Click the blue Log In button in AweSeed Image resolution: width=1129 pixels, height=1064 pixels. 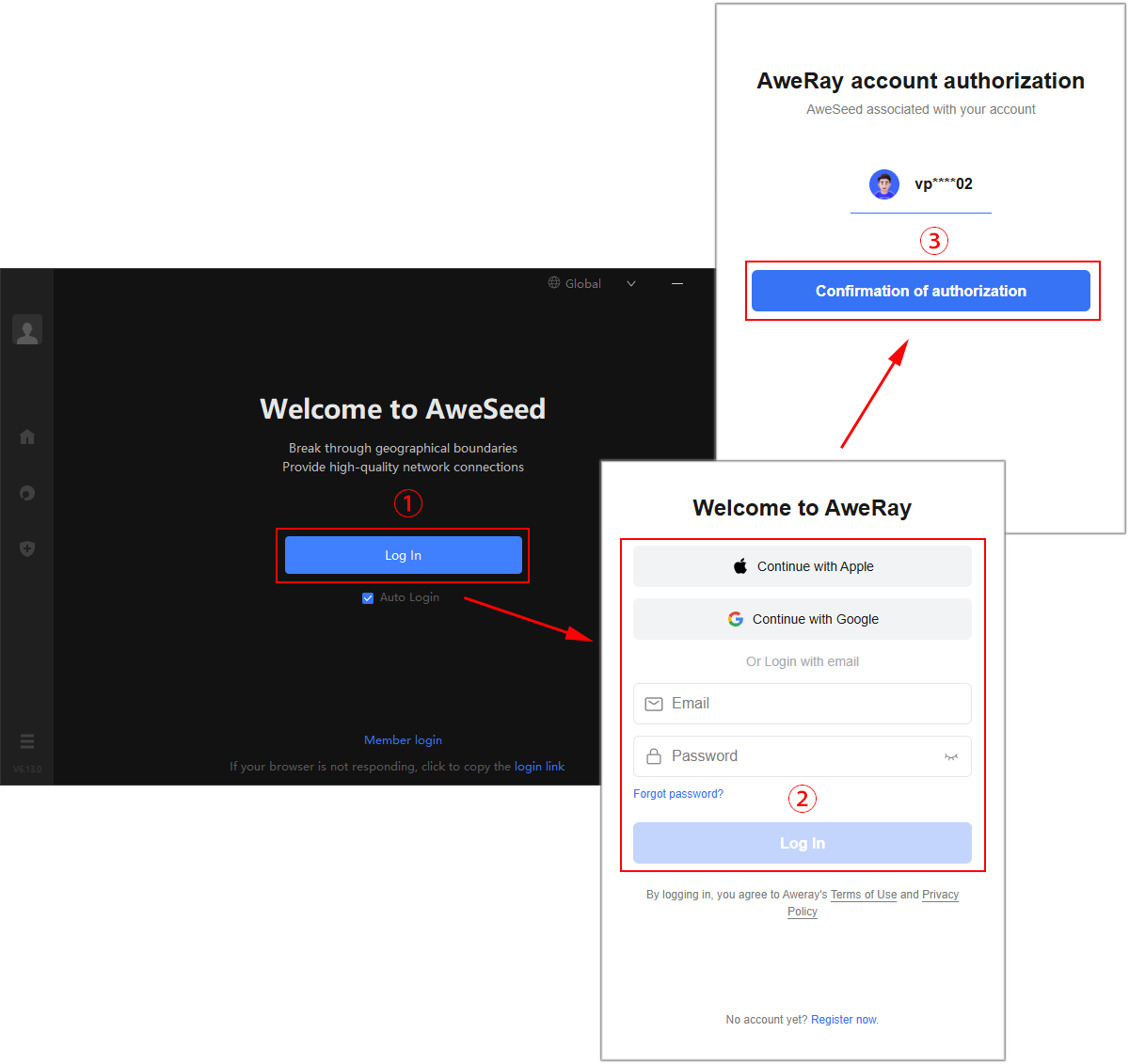point(404,555)
